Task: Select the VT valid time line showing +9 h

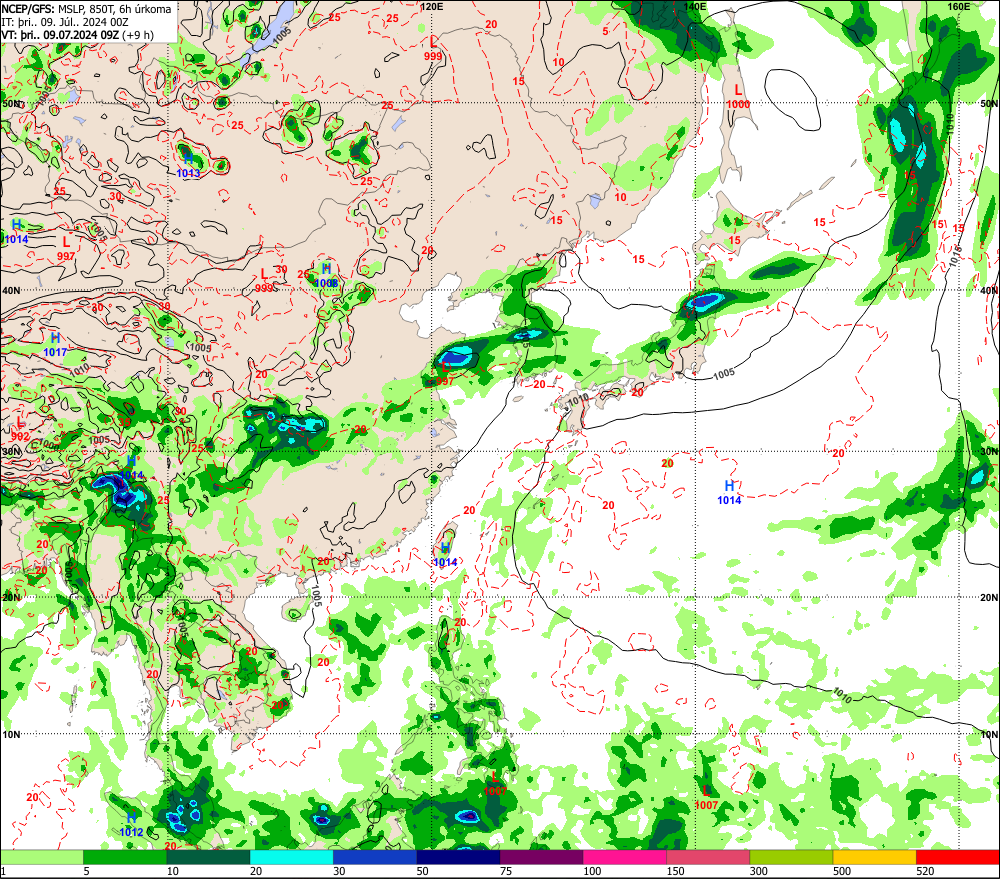Action: [77, 34]
